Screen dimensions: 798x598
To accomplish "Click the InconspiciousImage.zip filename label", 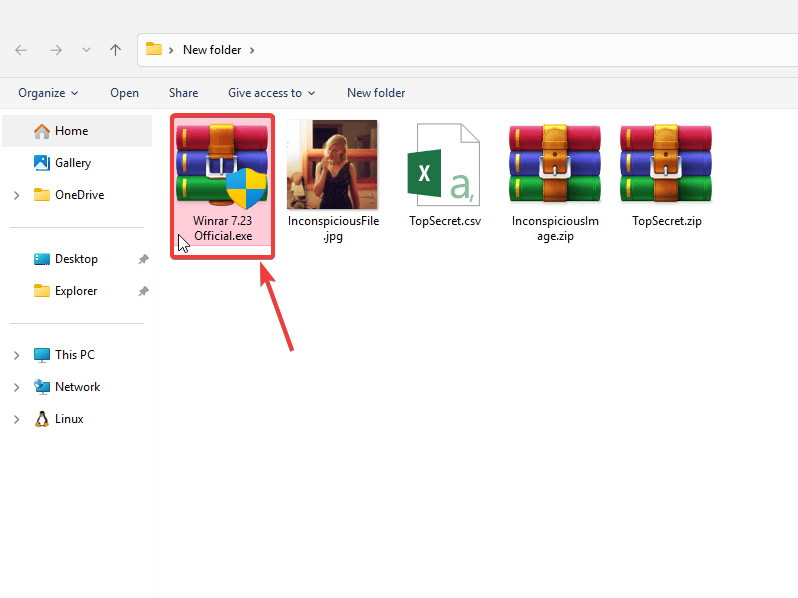I will (555, 229).
